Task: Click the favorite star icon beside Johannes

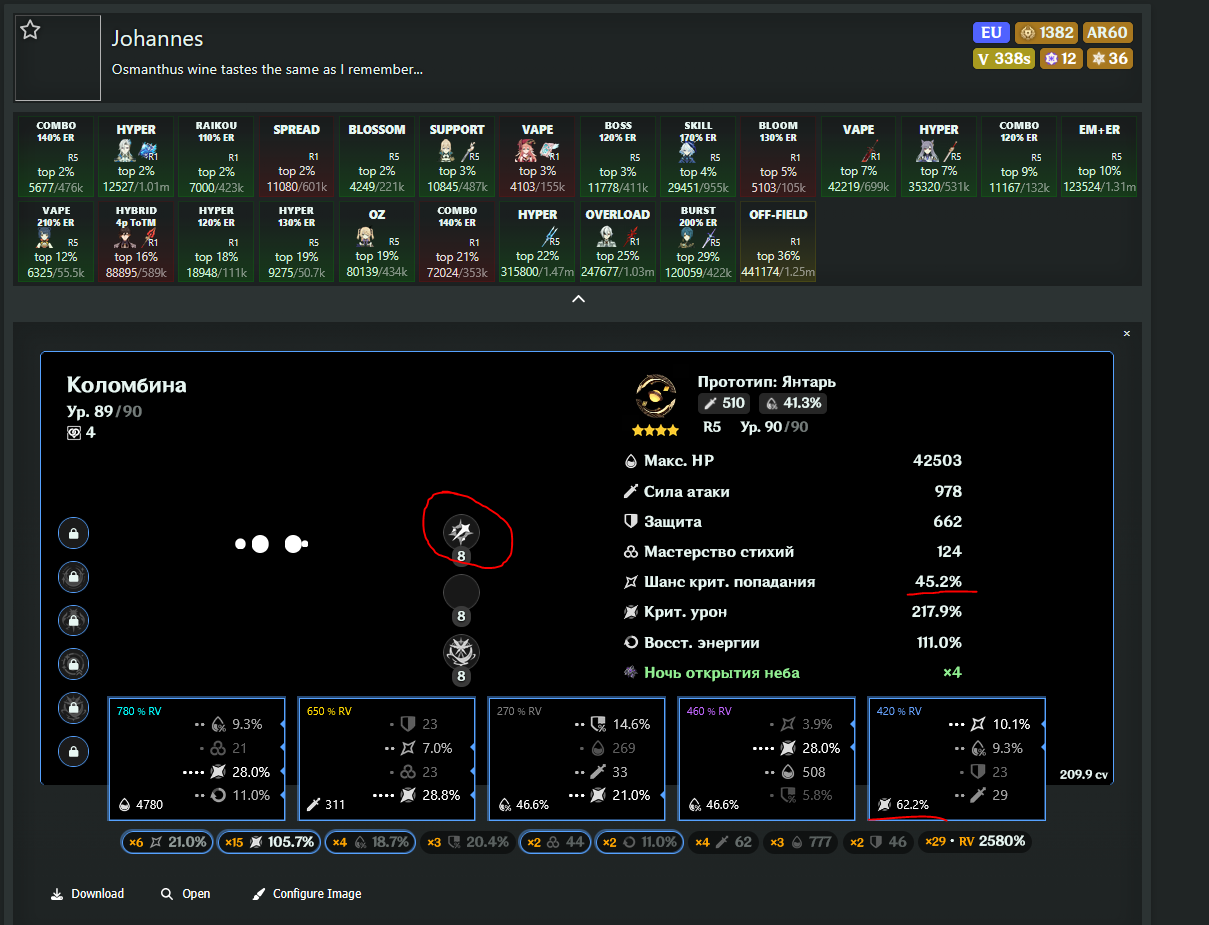Action: [x=31, y=30]
